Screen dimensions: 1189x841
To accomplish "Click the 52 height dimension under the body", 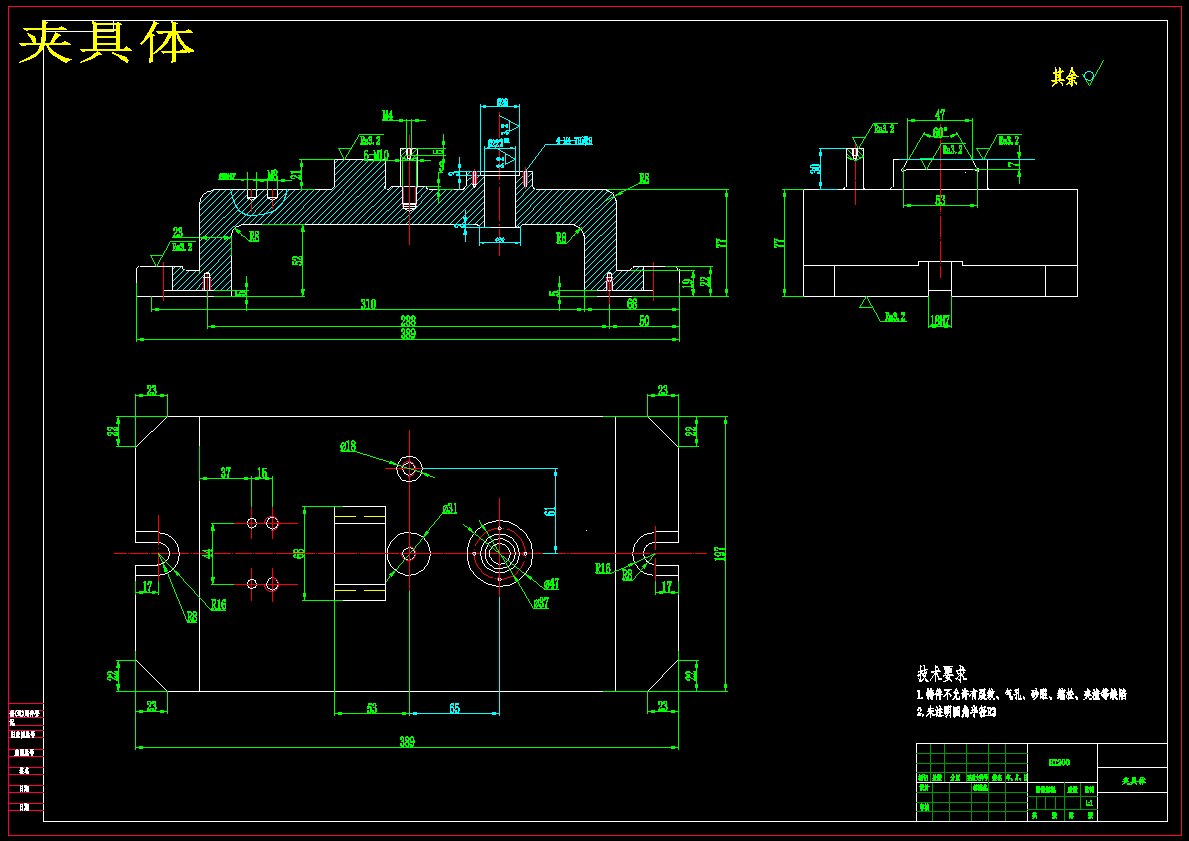I will click(x=297, y=259).
